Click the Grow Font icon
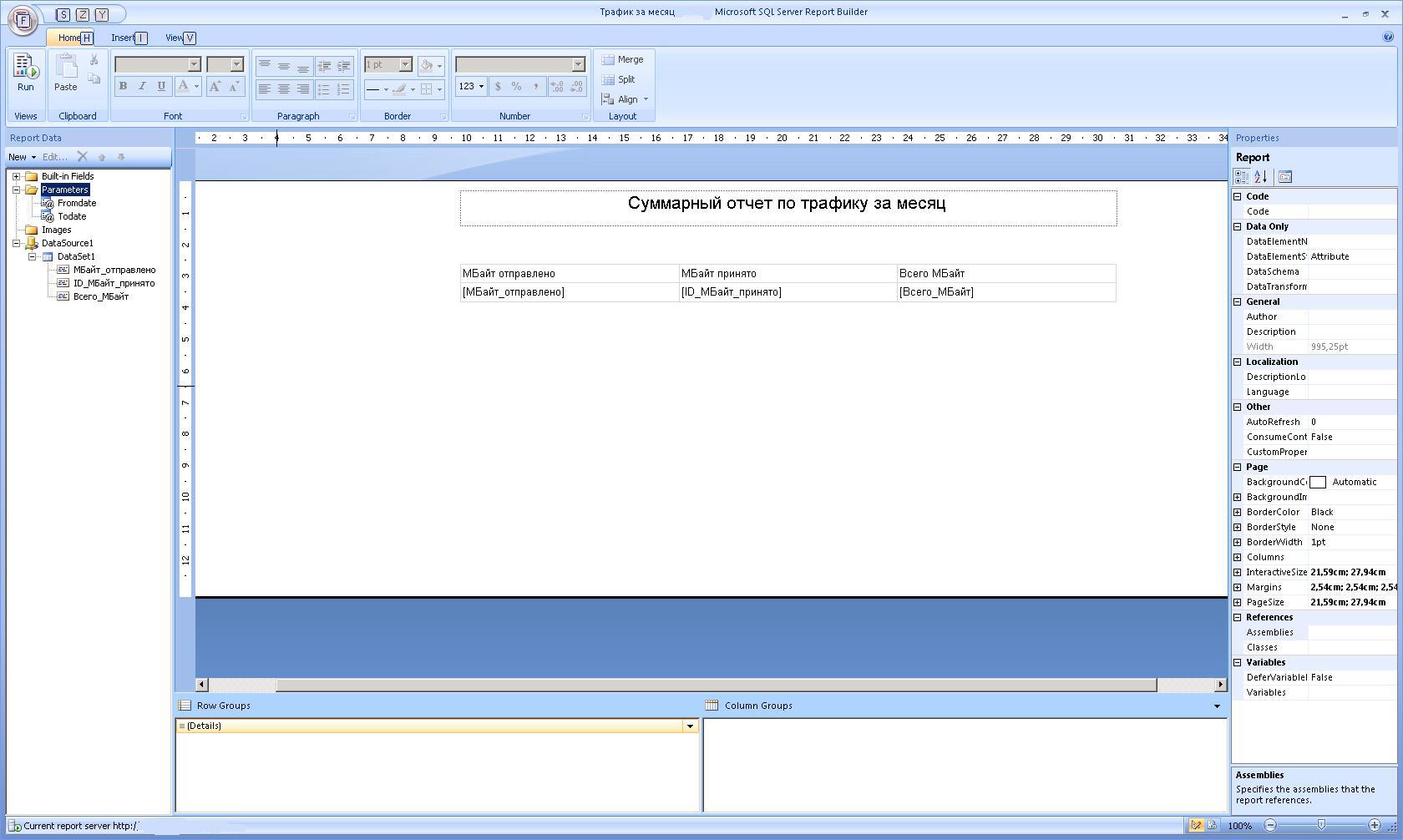The image size is (1403, 840). [215, 86]
